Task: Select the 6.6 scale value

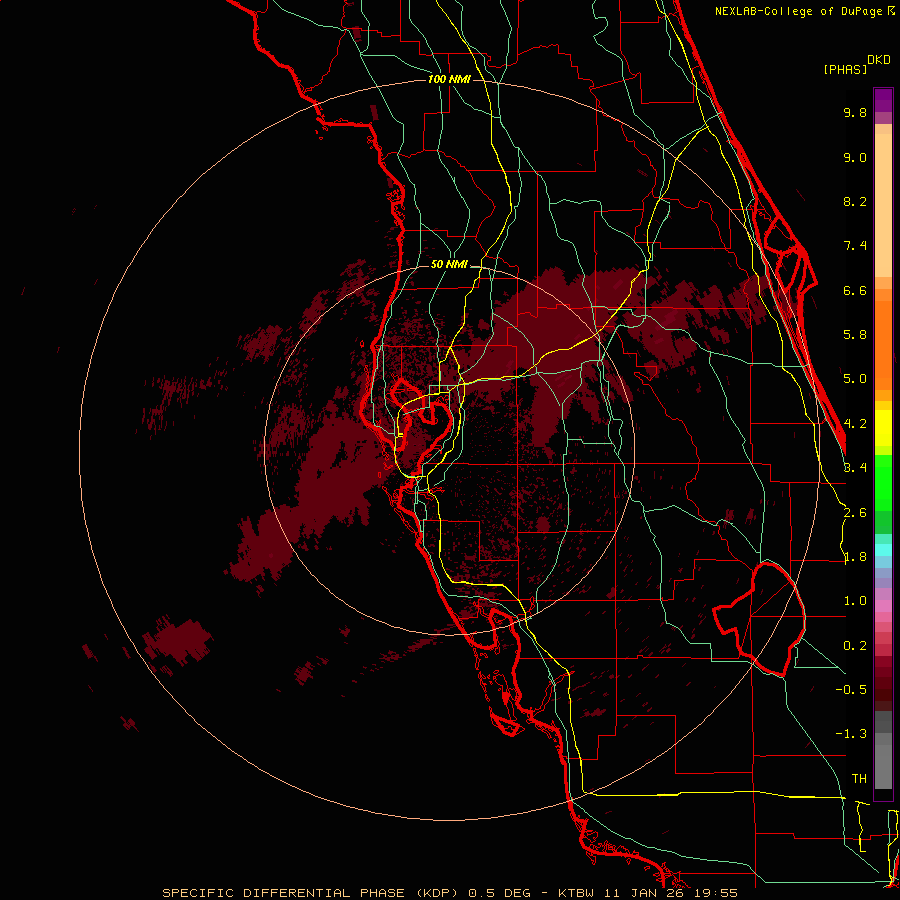Action: [855, 290]
